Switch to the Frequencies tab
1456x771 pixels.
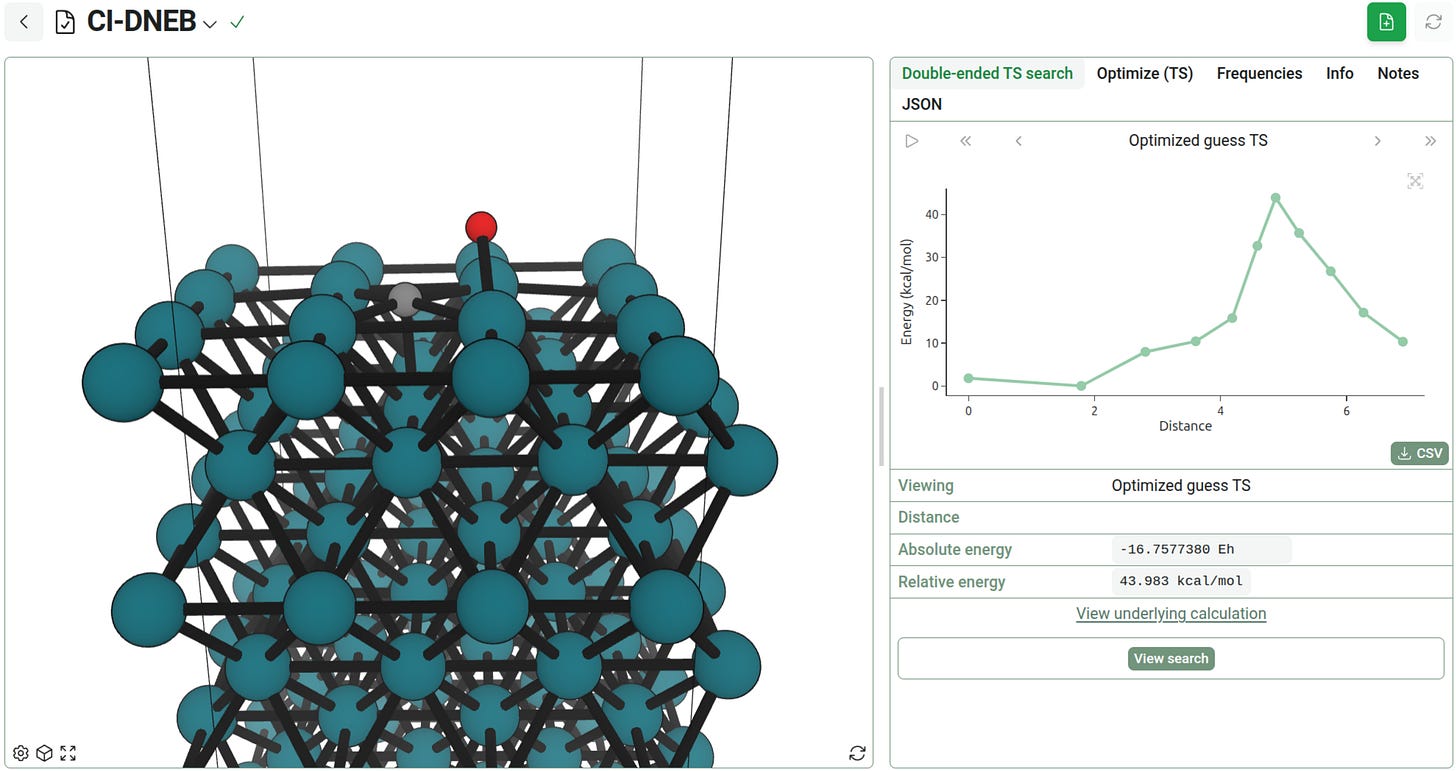[x=1259, y=73]
